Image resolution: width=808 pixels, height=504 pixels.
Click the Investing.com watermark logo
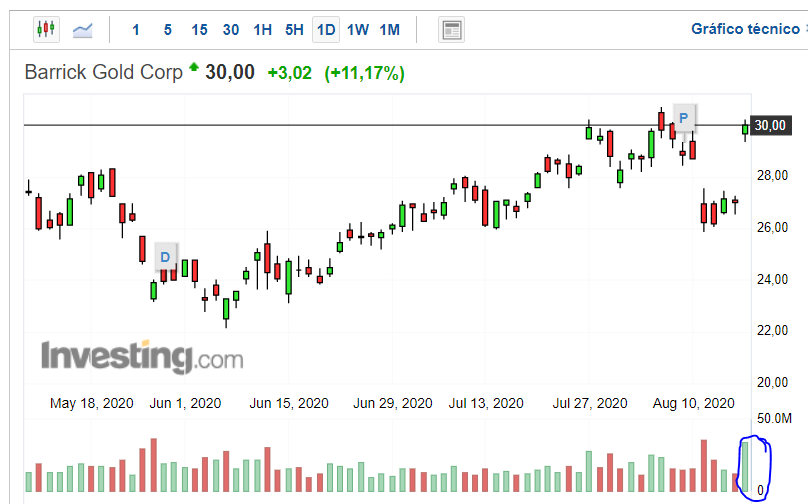pos(141,356)
